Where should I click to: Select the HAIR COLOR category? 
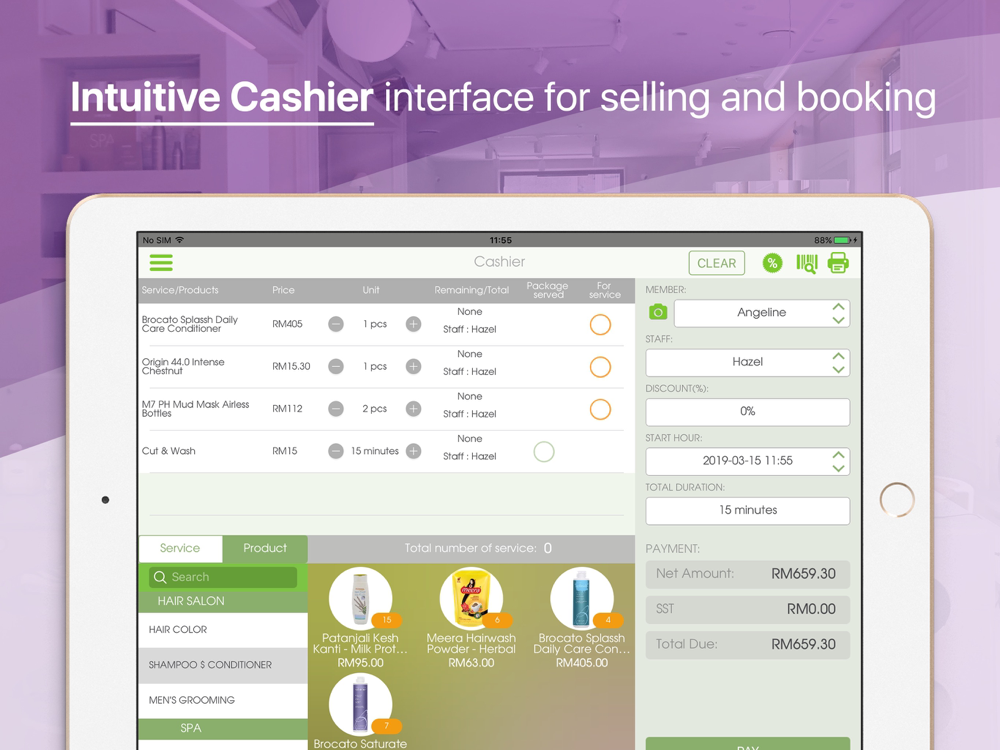click(223, 629)
